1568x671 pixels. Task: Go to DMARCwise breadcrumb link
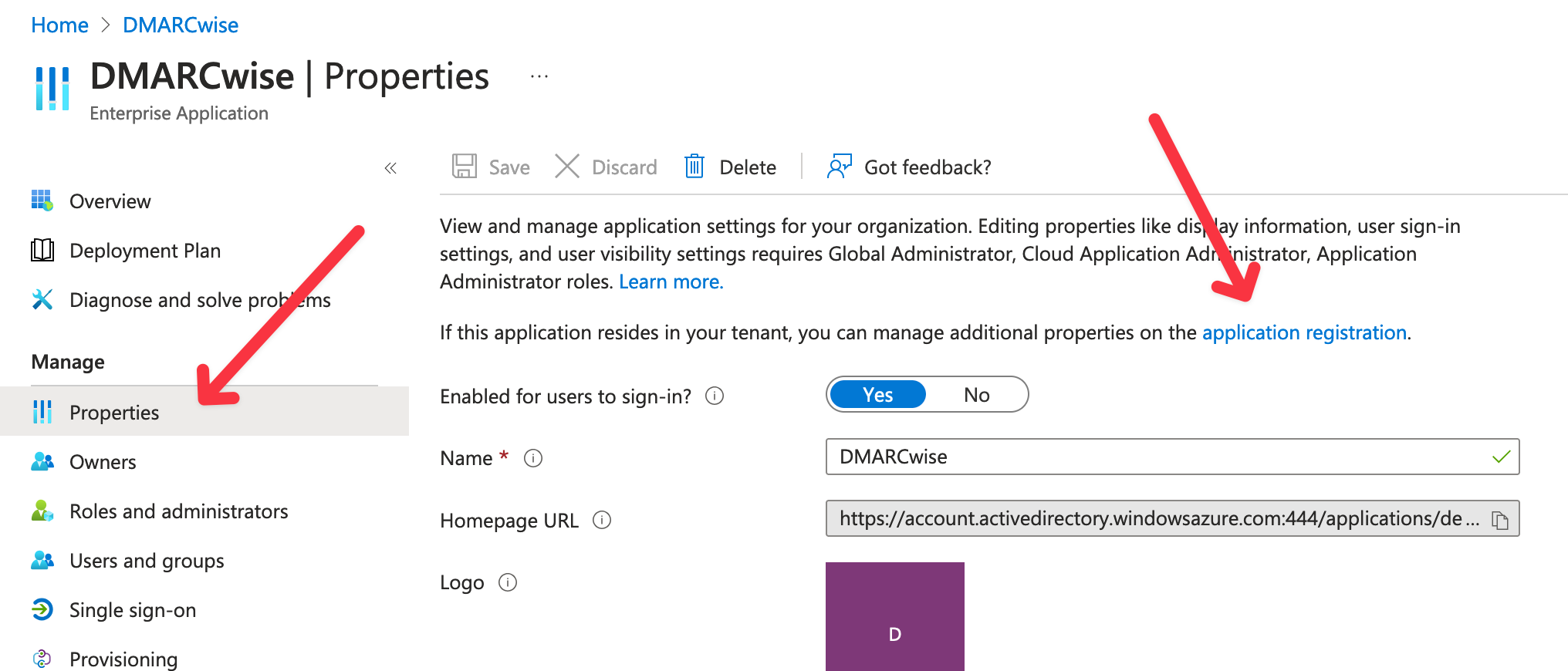(181, 25)
